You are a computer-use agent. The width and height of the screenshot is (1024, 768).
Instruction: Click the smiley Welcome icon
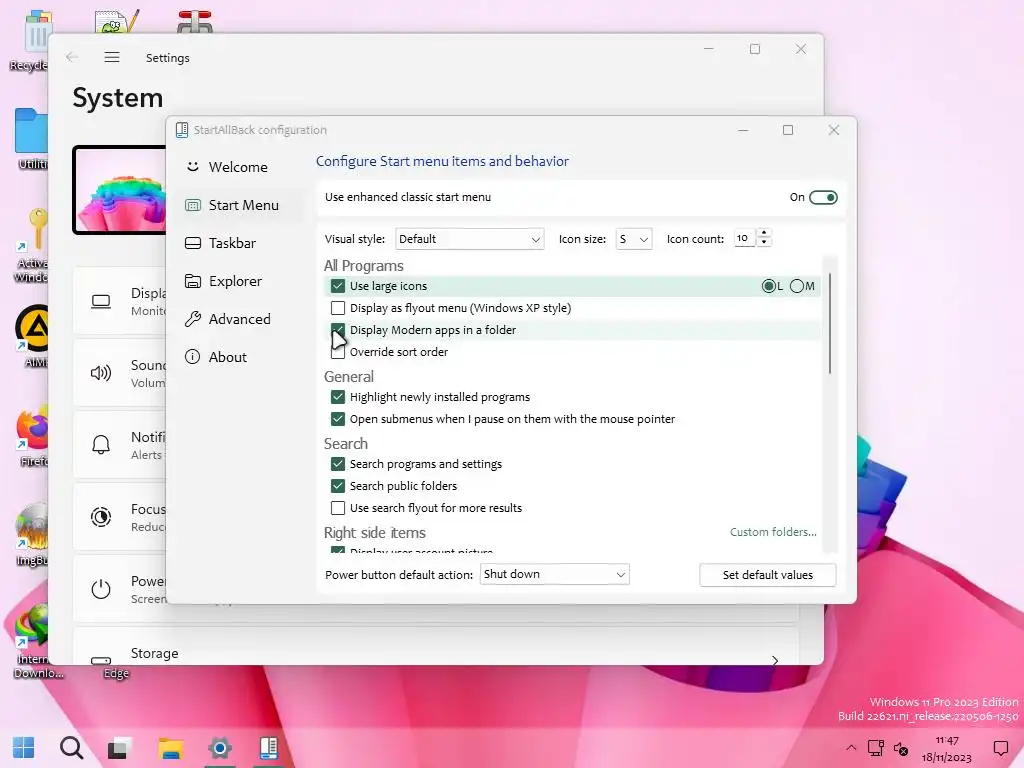[x=193, y=167]
